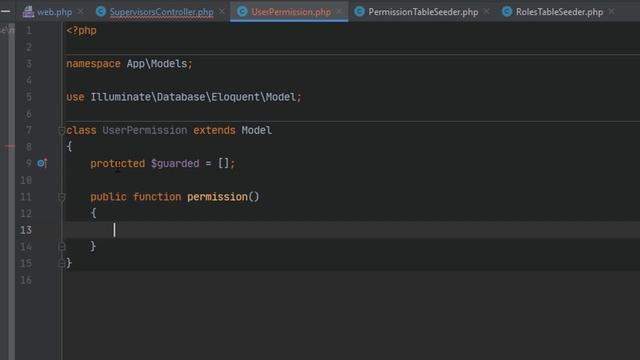Switch to the RolesTableSeeder.php tab

559,12
